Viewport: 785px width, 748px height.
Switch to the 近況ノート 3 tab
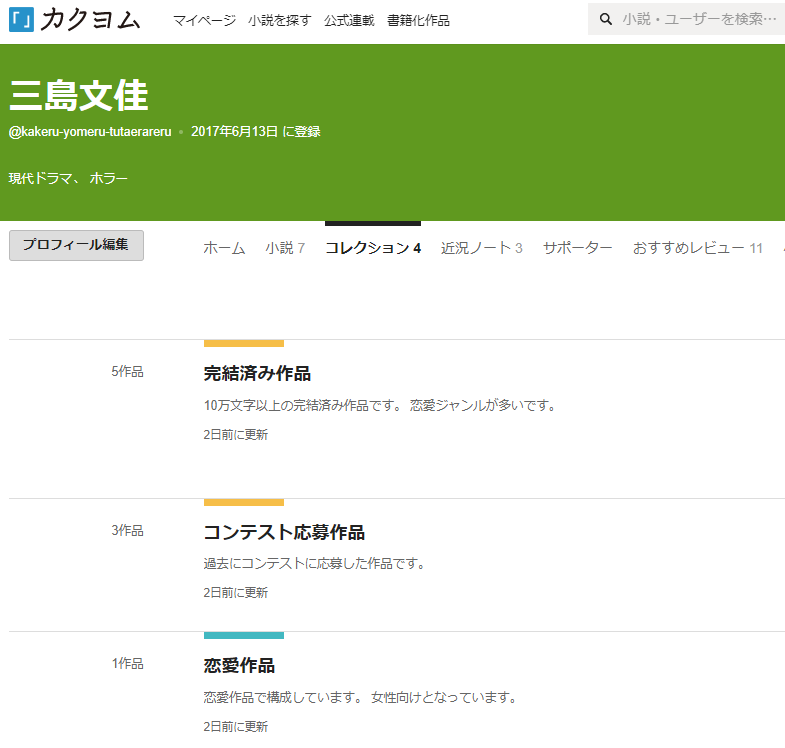coord(482,248)
